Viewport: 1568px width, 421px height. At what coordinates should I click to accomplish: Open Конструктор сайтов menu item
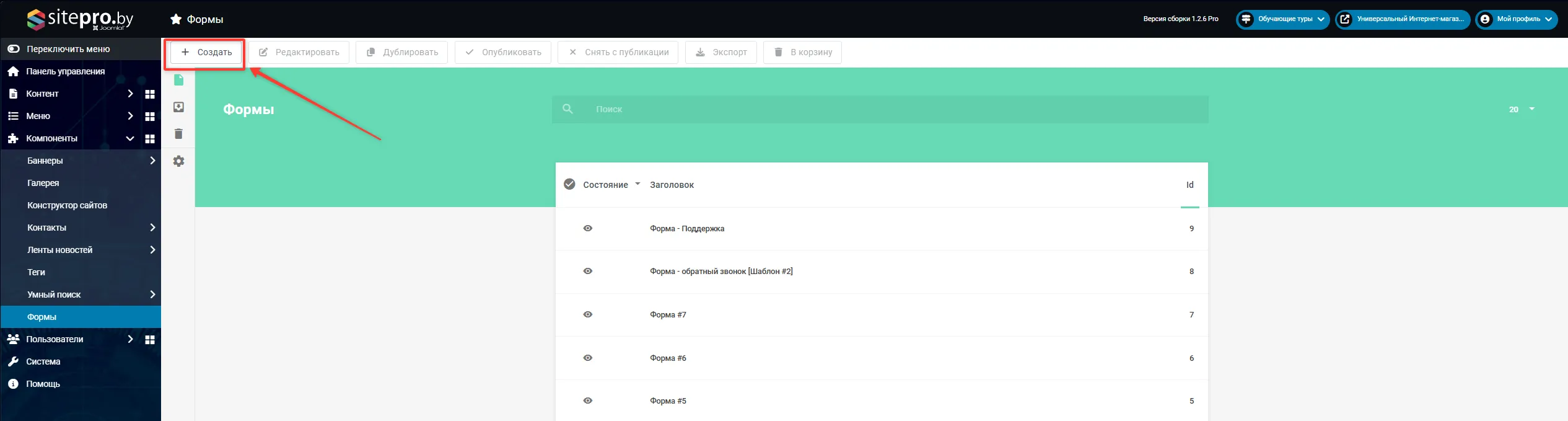pos(67,205)
